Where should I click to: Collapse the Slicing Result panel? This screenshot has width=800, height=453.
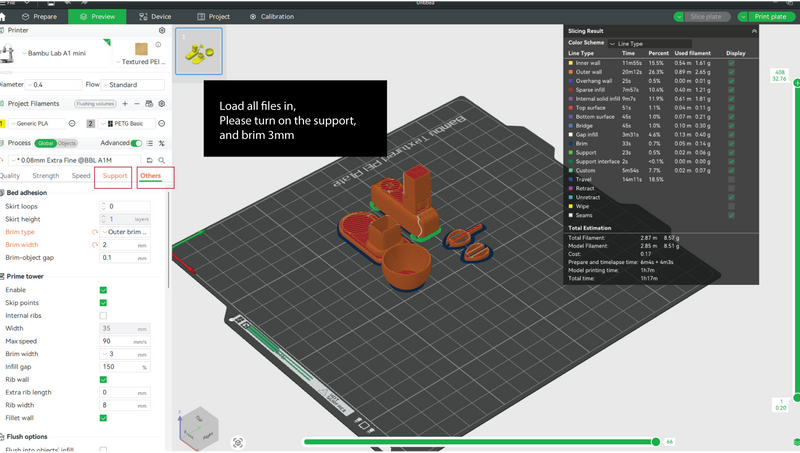point(754,31)
